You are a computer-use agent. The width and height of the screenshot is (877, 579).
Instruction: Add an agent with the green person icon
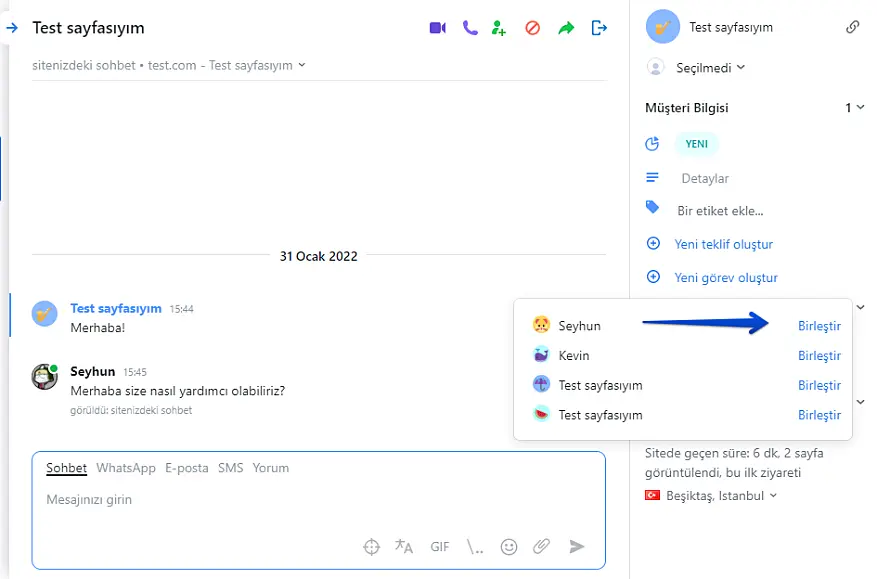tap(499, 28)
